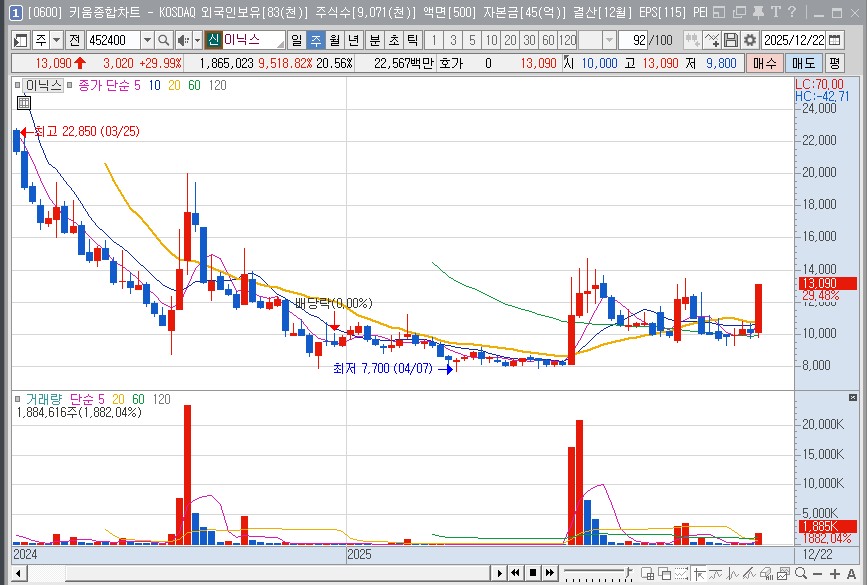Open the calendar date picker icon
Image resolution: width=867 pixels, height=585 pixels.
click(x=835, y=40)
